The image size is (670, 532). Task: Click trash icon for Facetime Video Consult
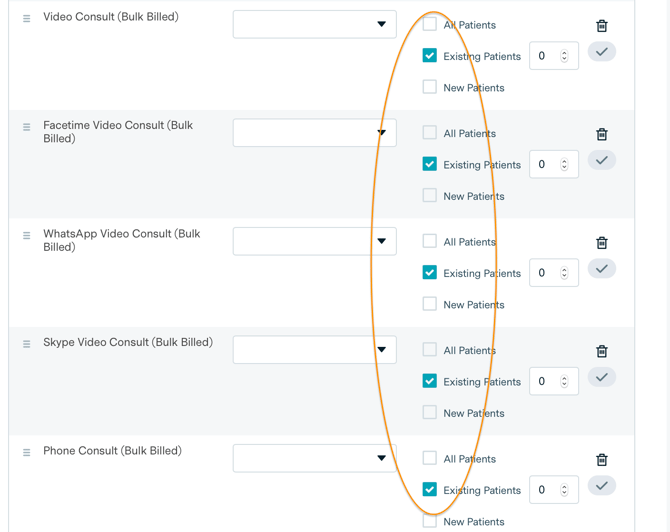click(602, 134)
